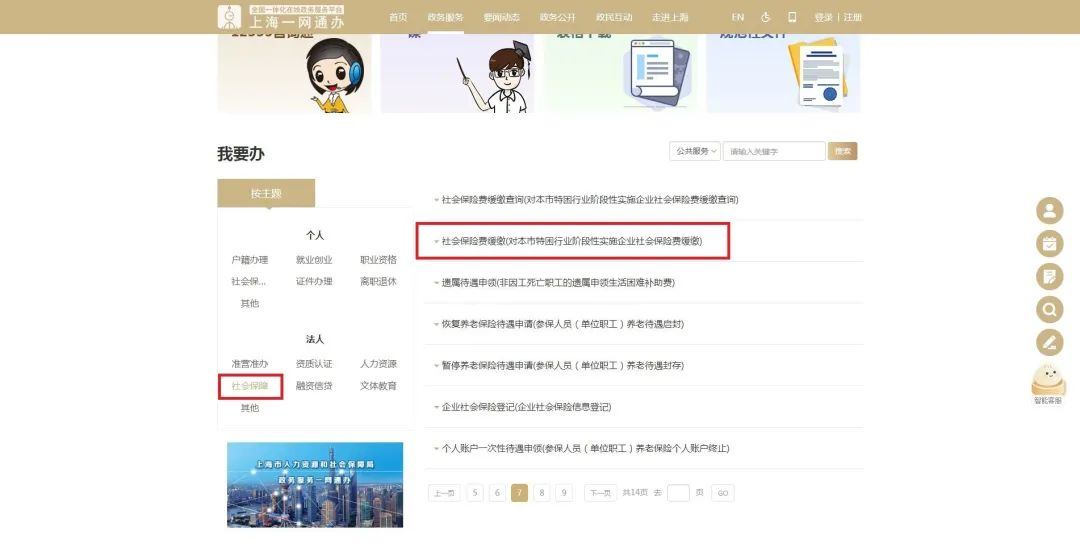This screenshot has height=548, width=1080.
Task: Expand the 企业社会保险登记 list item
Action: 526,407
